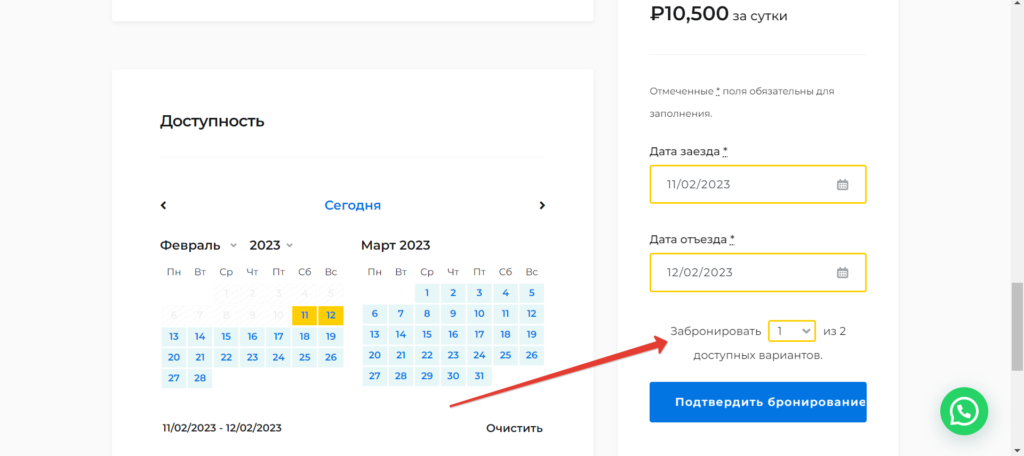
Task: Pick February 23 in the calendar
Action: coord(252,357)
